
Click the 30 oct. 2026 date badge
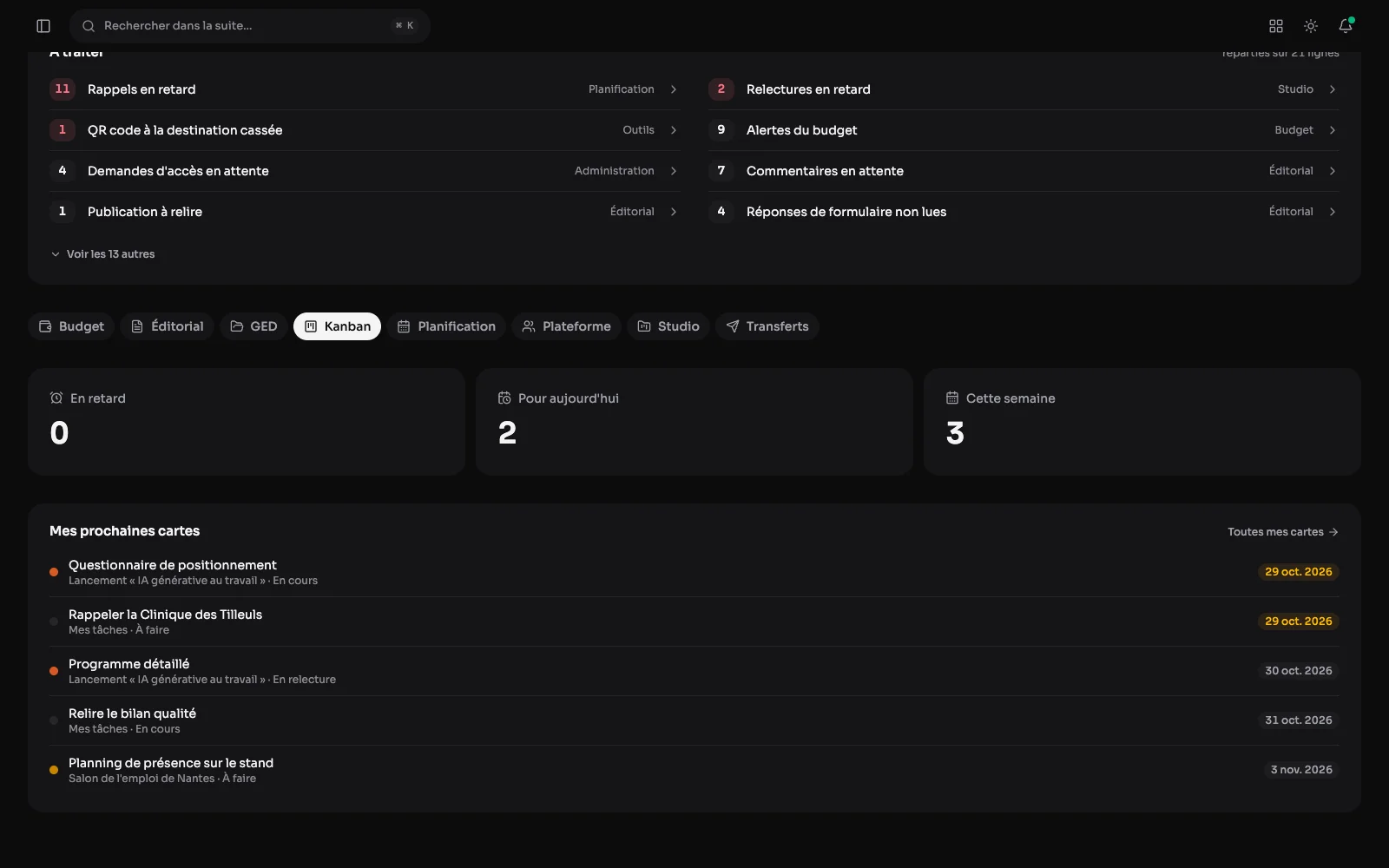[1299, 671]
